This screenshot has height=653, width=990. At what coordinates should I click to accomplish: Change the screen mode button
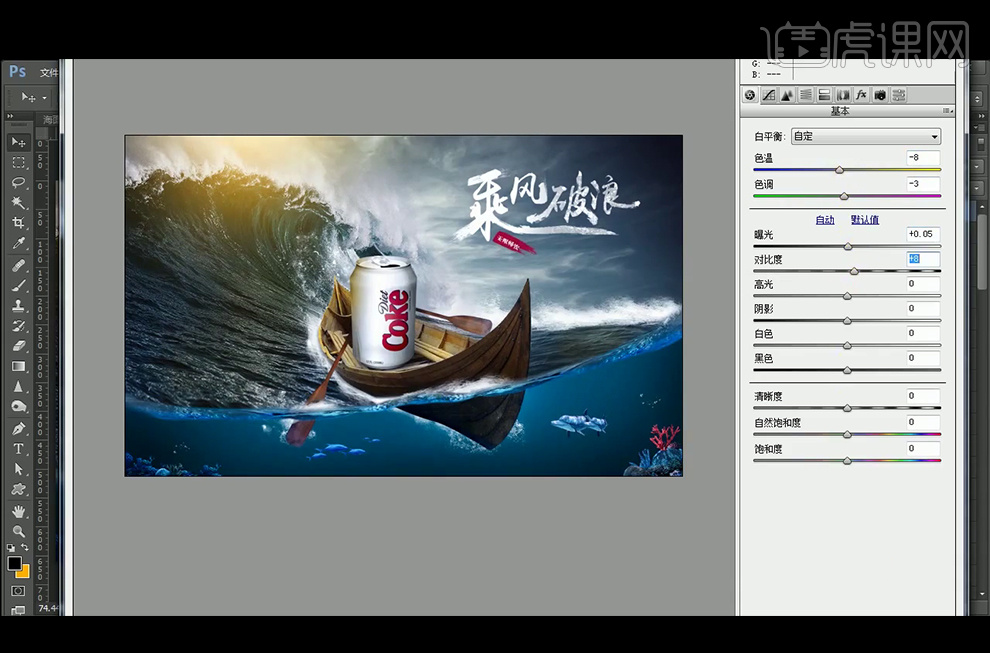[x=18, y=610]
